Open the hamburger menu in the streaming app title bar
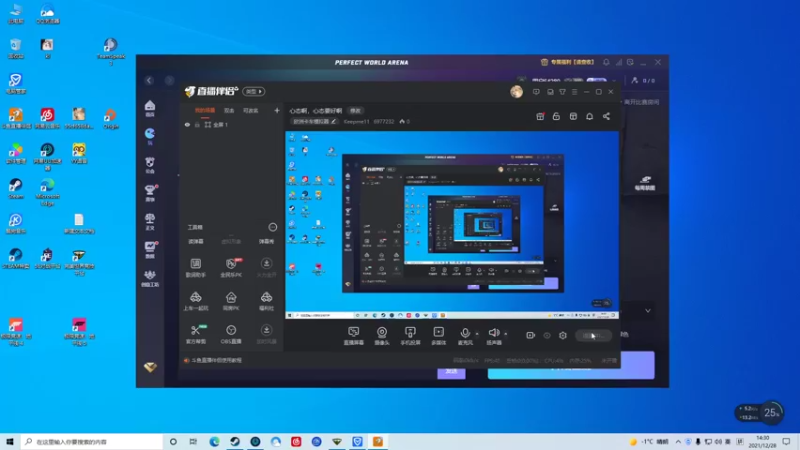800x450 pixels. coord(574,92)
